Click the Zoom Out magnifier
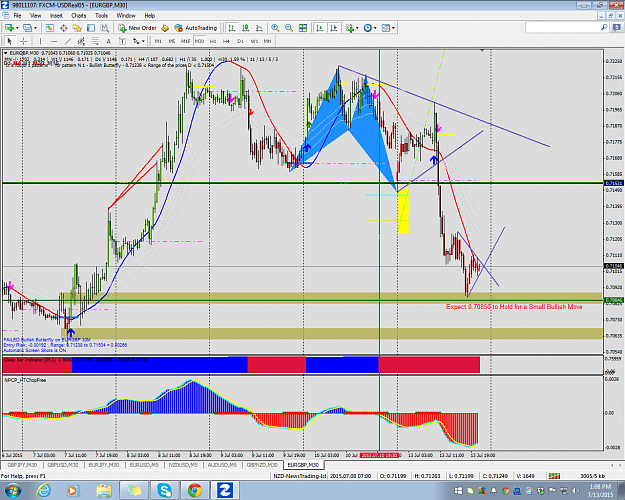 pos(289,28)
